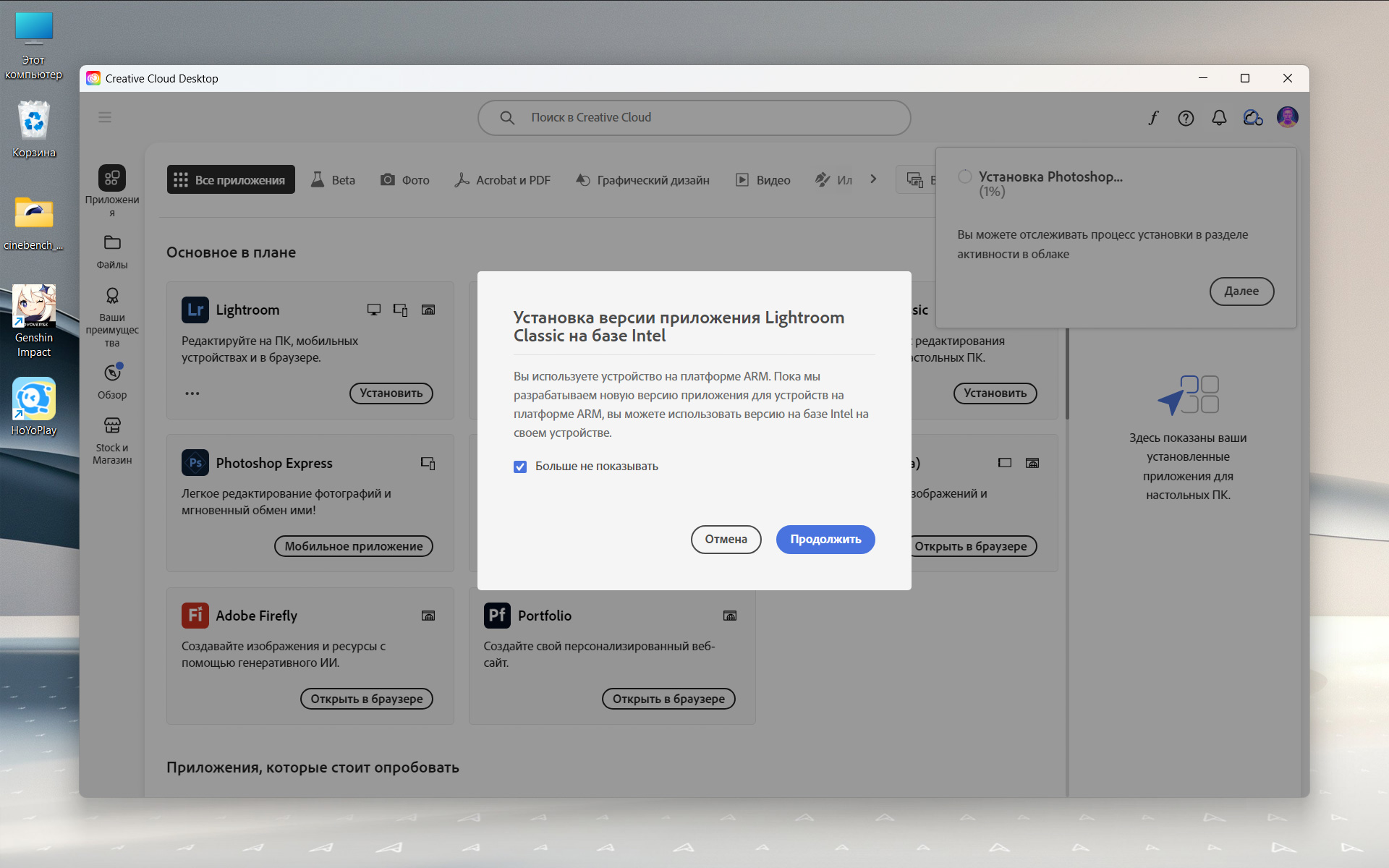Click the web platform icon on Lightroom card
Viewport: 1389px width, 868px height.
pyautogui.click(x=428, y=310)
